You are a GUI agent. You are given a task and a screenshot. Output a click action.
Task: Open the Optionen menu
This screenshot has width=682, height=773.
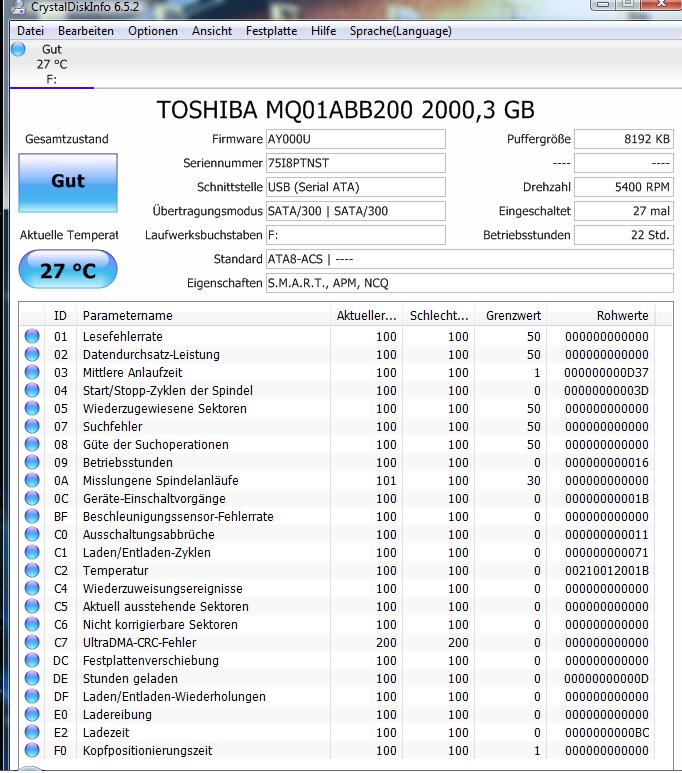click(153, 31)
